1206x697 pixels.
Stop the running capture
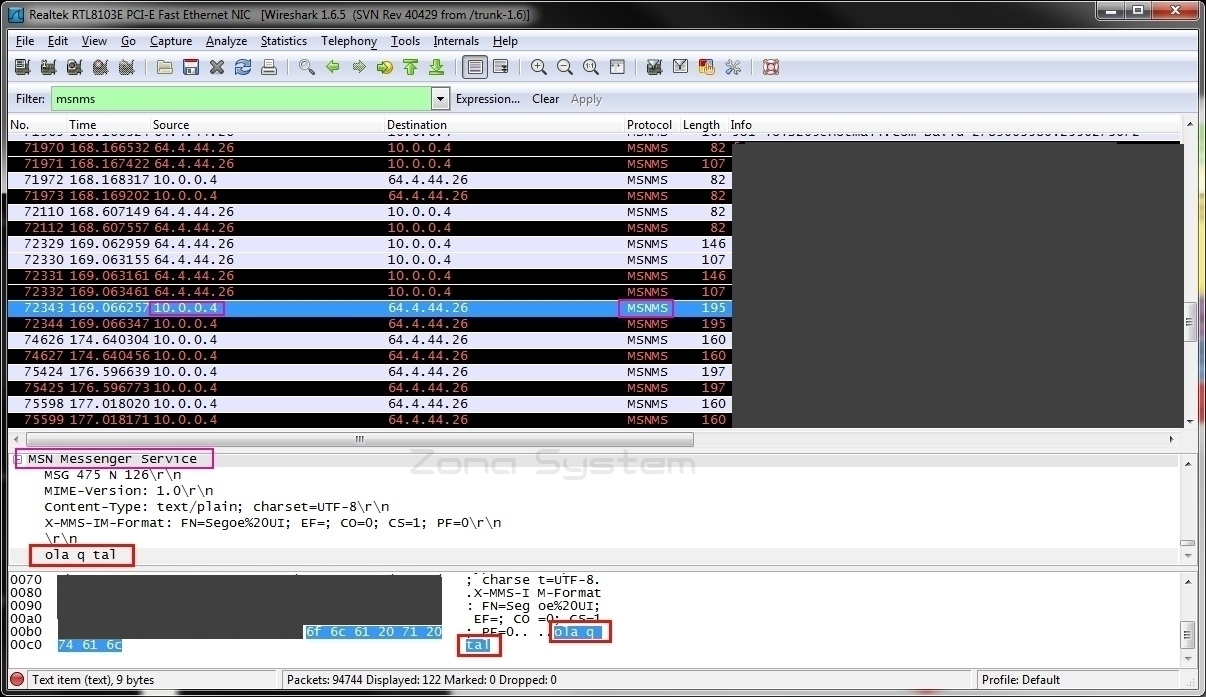[100, 67]
